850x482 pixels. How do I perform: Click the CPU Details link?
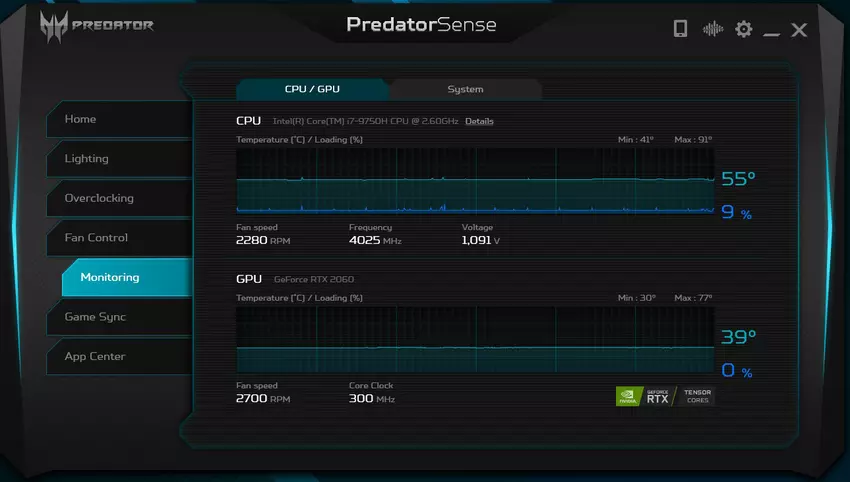point(479,121)
